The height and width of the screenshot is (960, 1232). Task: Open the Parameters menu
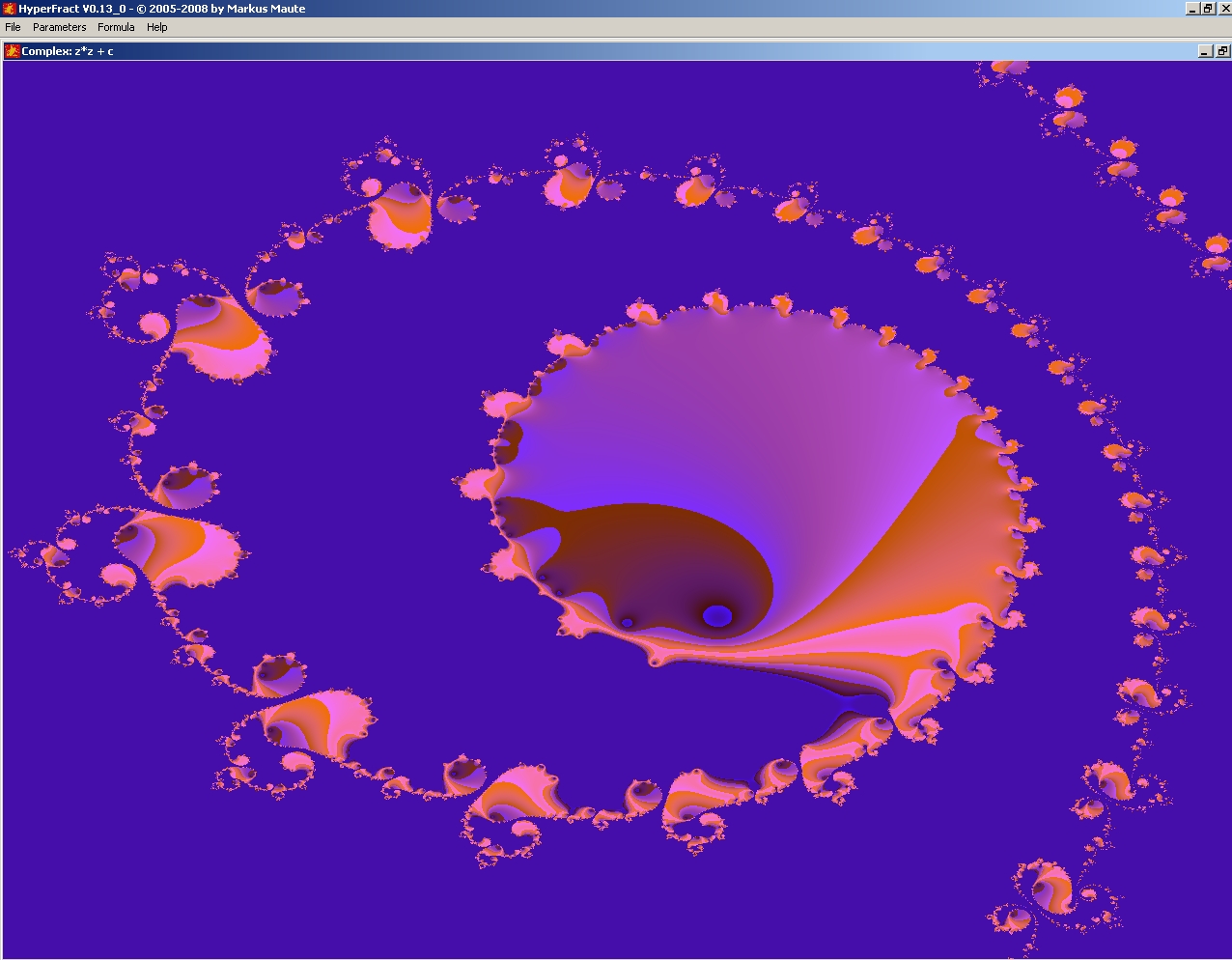59,27
